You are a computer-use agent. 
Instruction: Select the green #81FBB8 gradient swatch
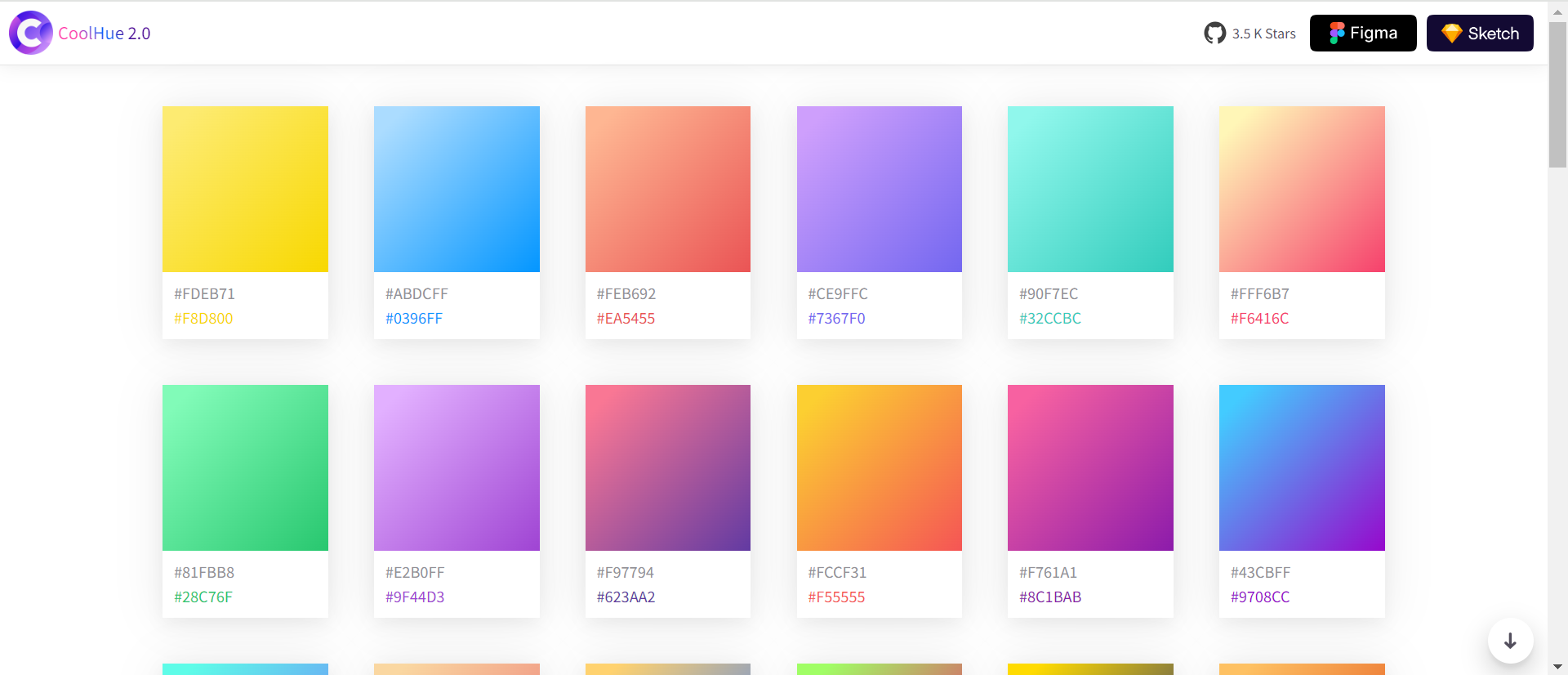(245, 467)
